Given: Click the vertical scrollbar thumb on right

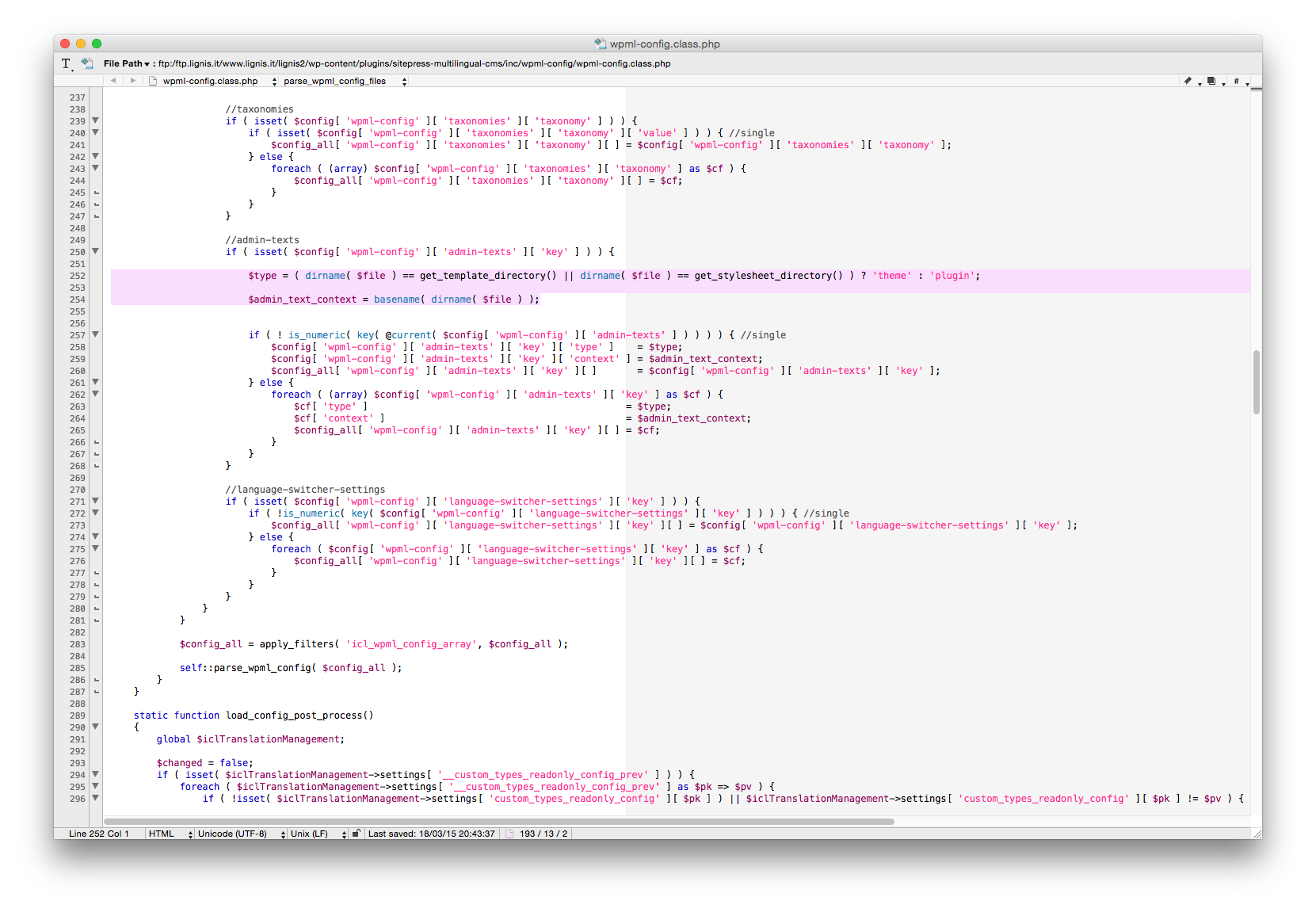Looking at the screenshot, I should 1256,382.
